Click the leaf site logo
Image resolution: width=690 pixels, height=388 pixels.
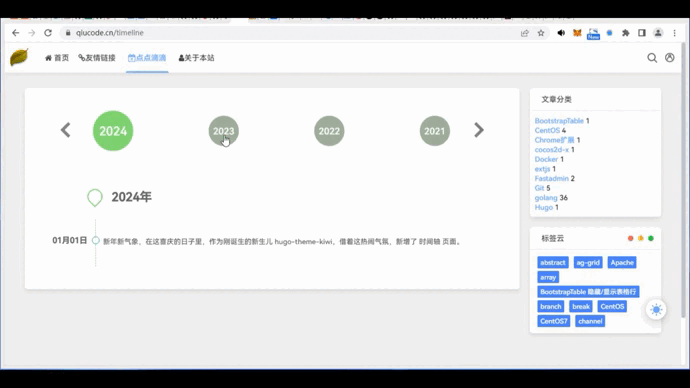[19, 57]
